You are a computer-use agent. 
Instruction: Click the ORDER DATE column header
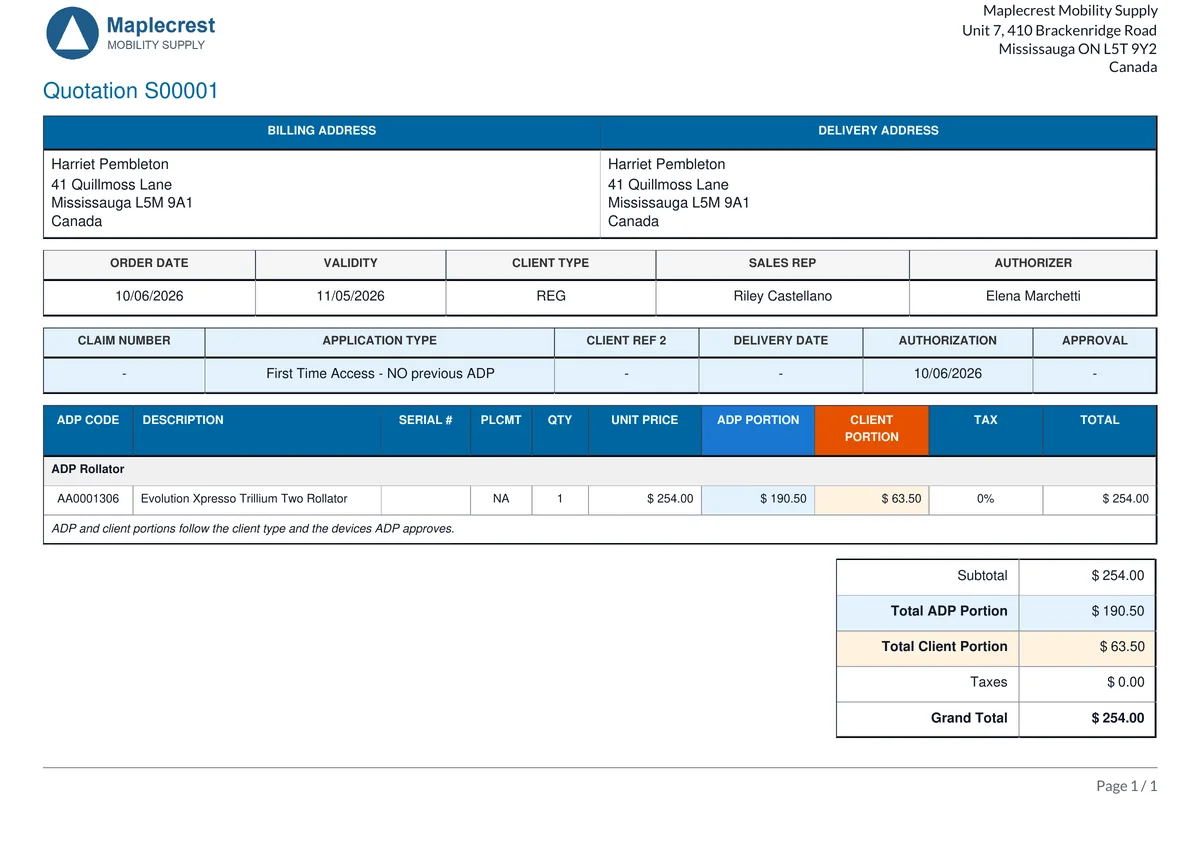point(149,263)
